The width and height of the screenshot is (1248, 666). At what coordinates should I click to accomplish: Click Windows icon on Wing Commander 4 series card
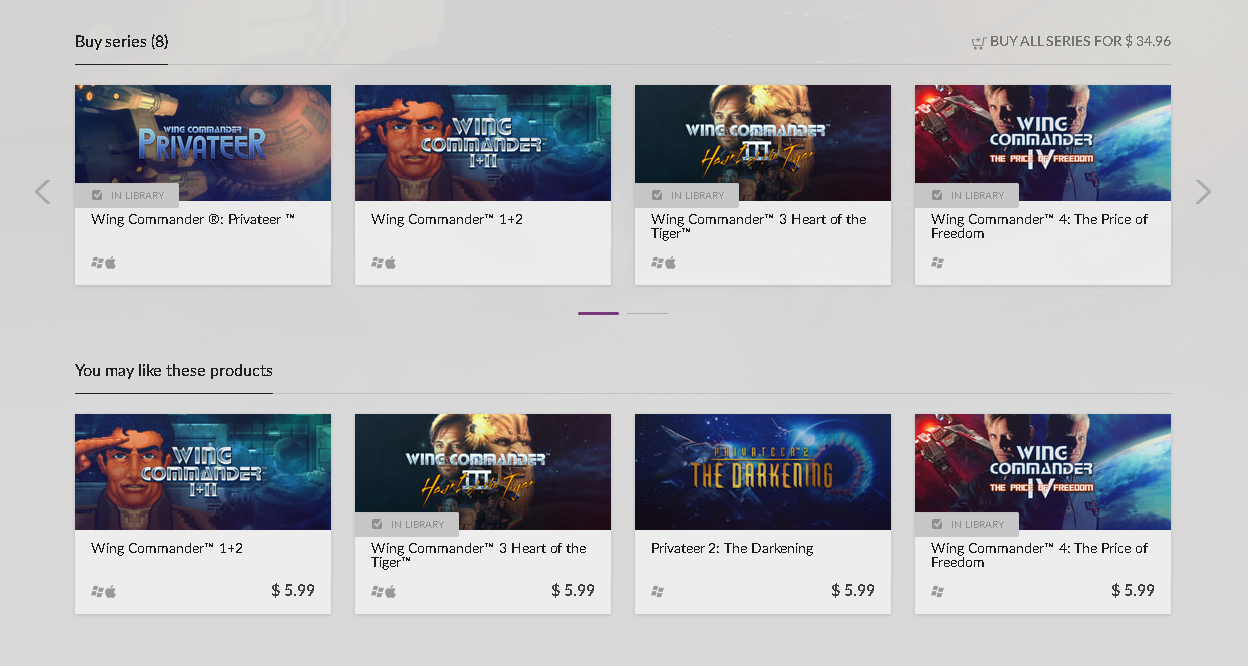[937, 262]
